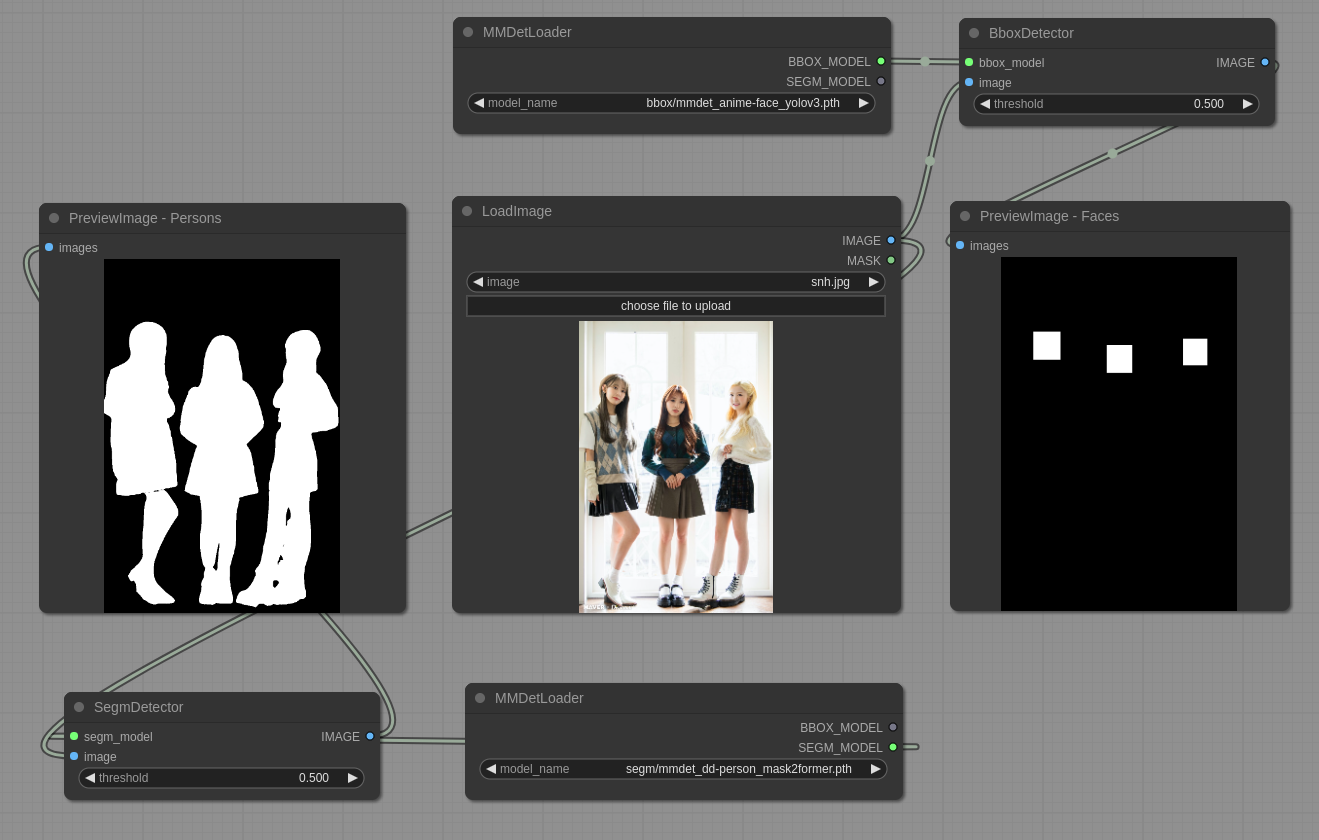1319x840 pixels.
Task: Click the BBOX_MODEL output socket of top MMDetLoader
Action: pos(881,61)
